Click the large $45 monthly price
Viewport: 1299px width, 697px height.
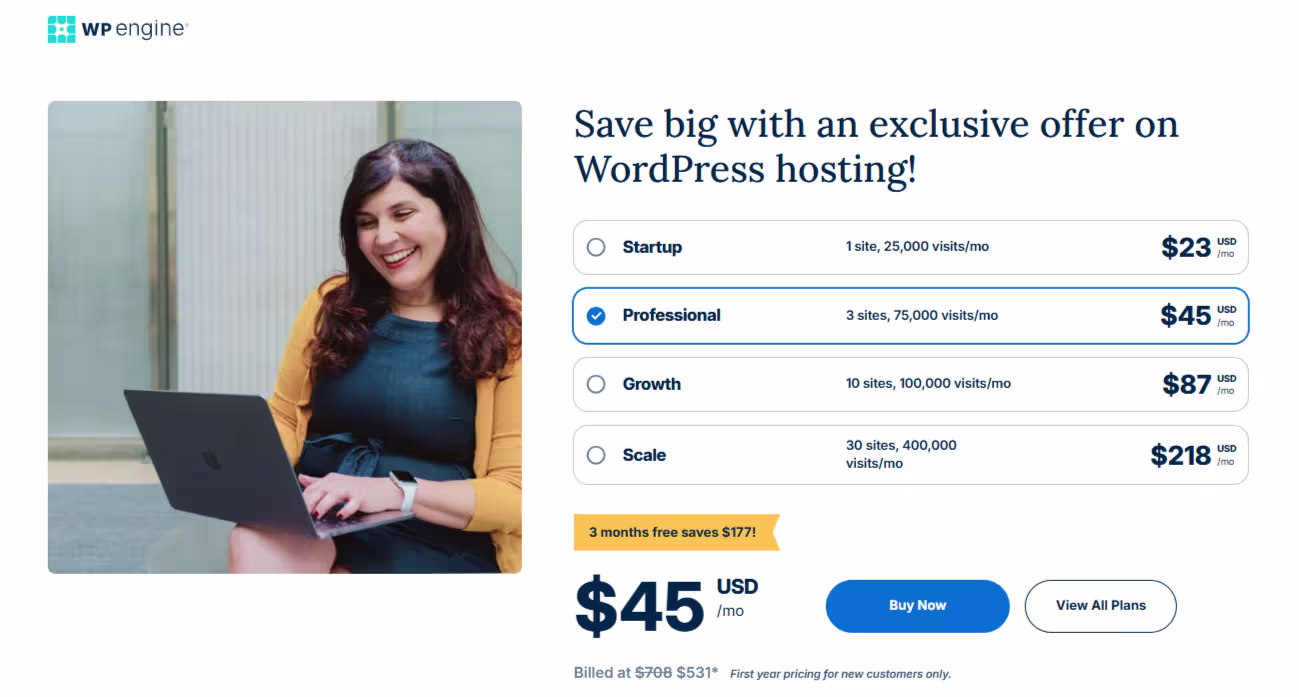640,606
